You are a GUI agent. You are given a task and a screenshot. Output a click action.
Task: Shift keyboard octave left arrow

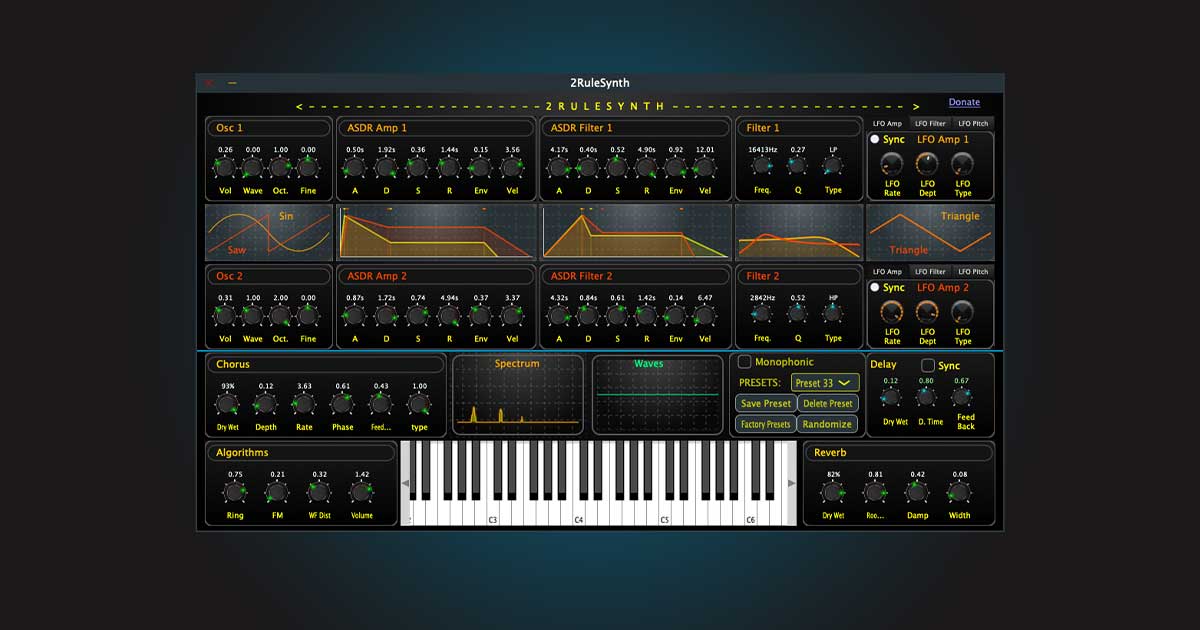(x=405, y=484)
